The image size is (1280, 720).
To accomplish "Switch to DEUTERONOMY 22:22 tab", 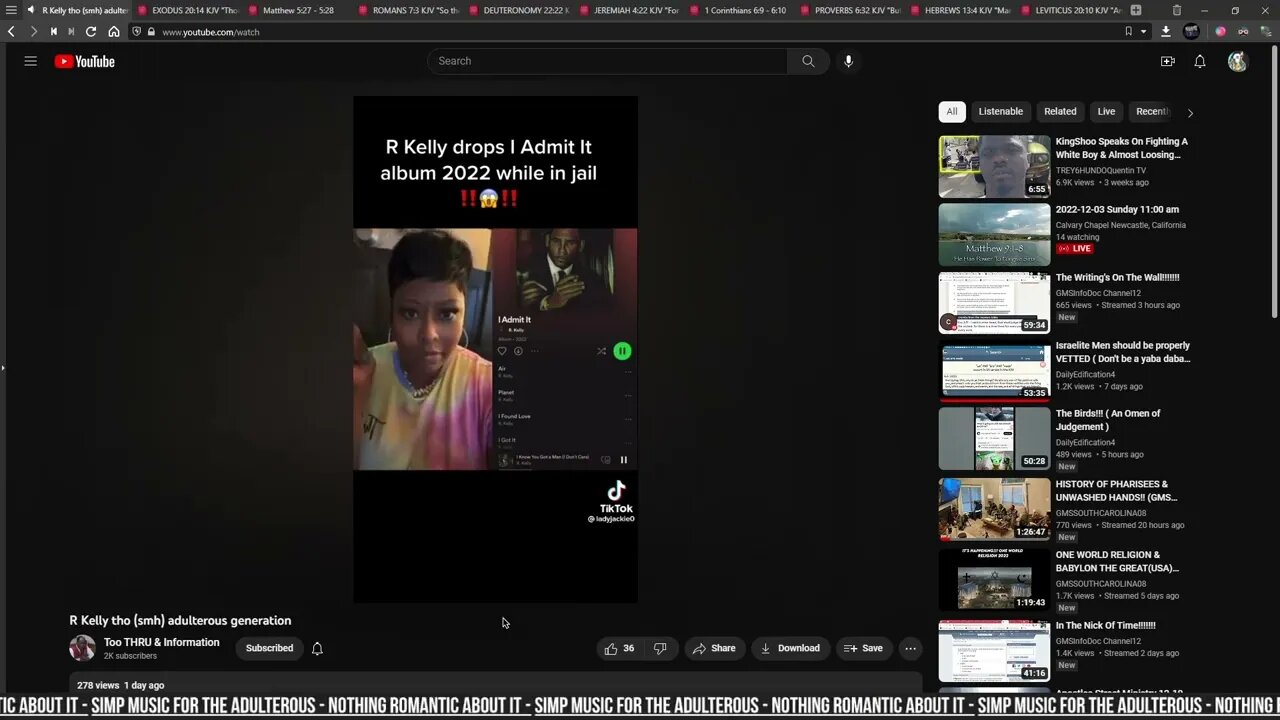I will pos(519,10).
